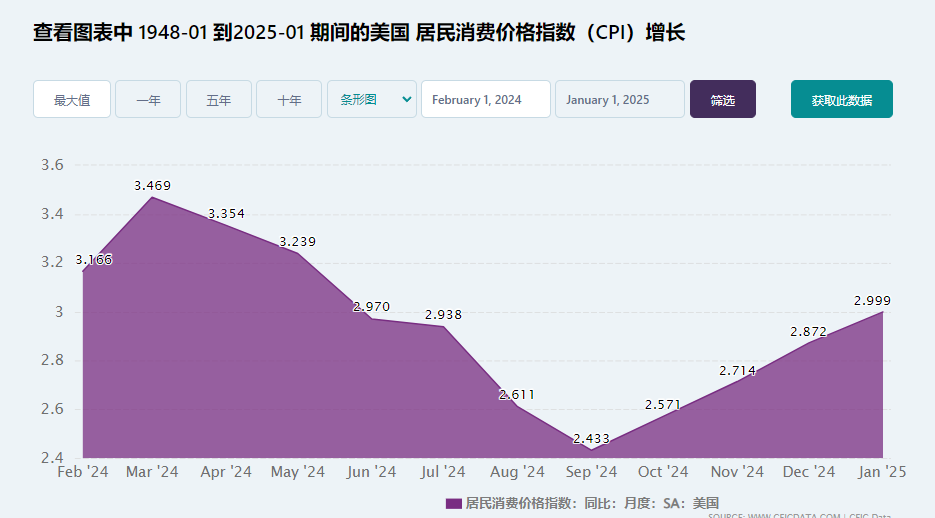Screen dimensions: 935x518
Task: Click the 最大值 range button
Action: 72,100
